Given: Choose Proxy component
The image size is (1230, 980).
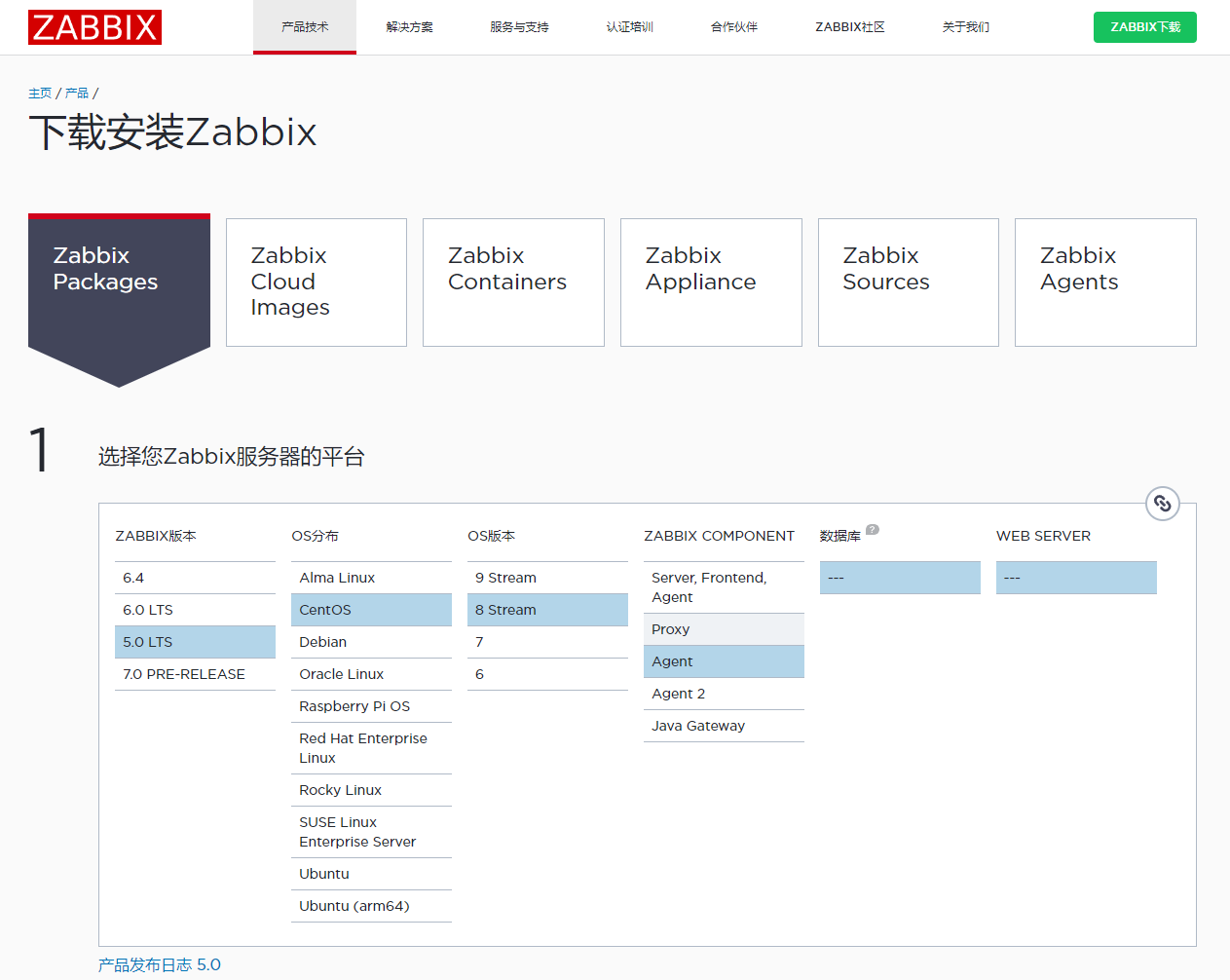Looking at the screenshot, I should [723, 629].
